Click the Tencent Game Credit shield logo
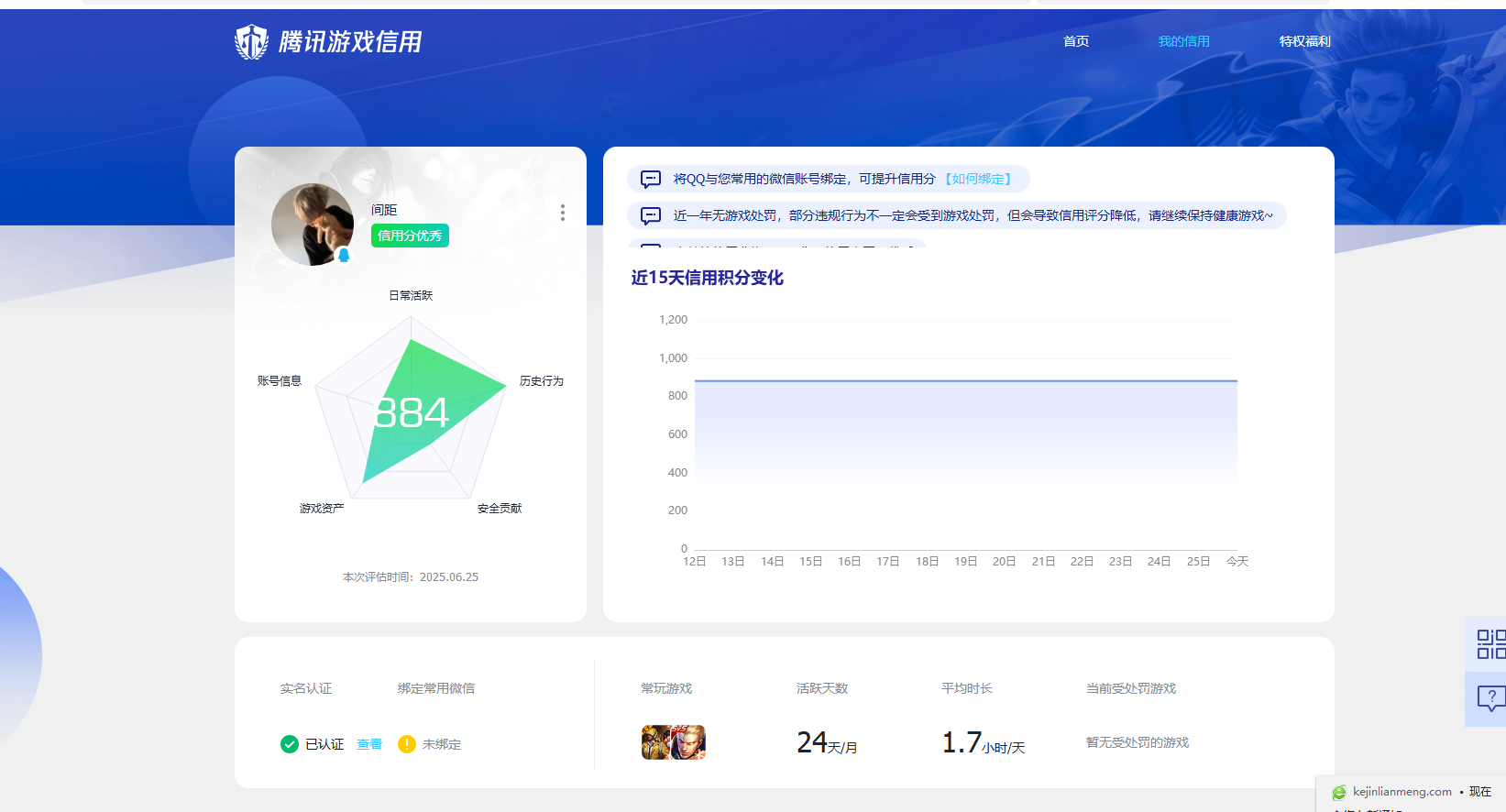The width and height of the screenshot is (1506, 812). (x=251, y=42)
